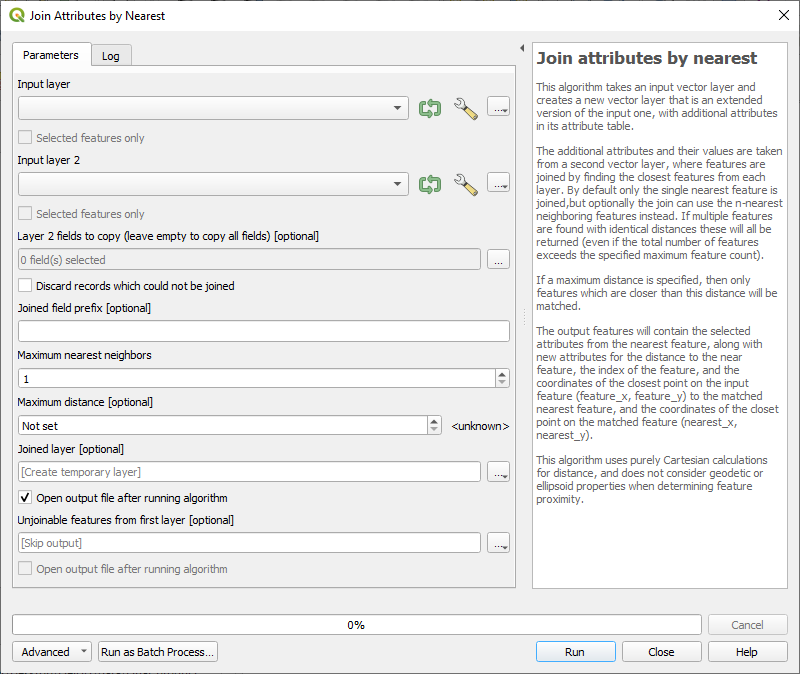Click the Run button
Screen dimensions: 800x674
pos(575,652)
